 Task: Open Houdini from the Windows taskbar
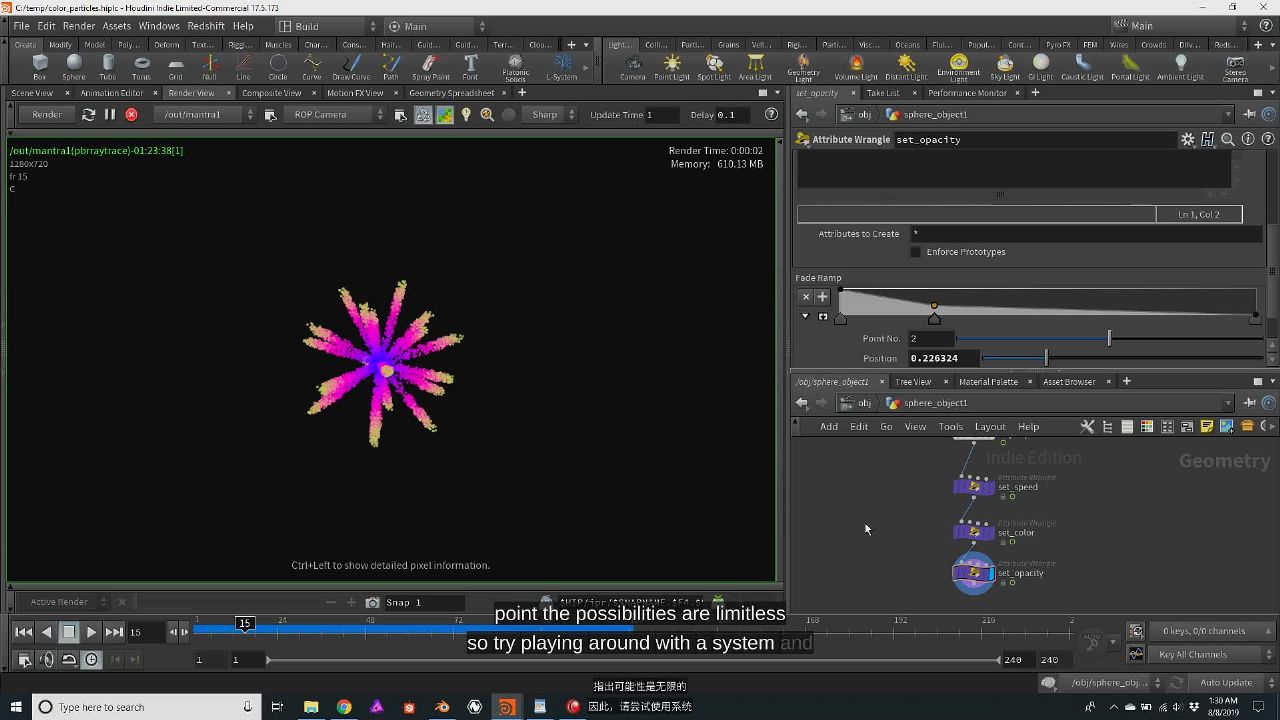pyautogui.click(x=507, y=707)
